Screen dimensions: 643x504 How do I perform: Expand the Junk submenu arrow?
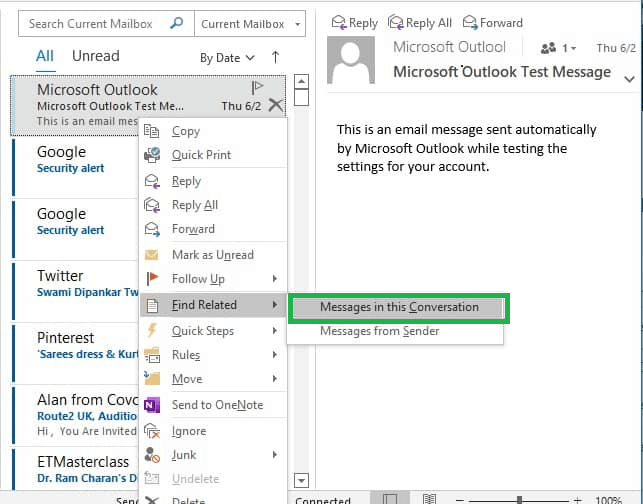tap(275, 454)
